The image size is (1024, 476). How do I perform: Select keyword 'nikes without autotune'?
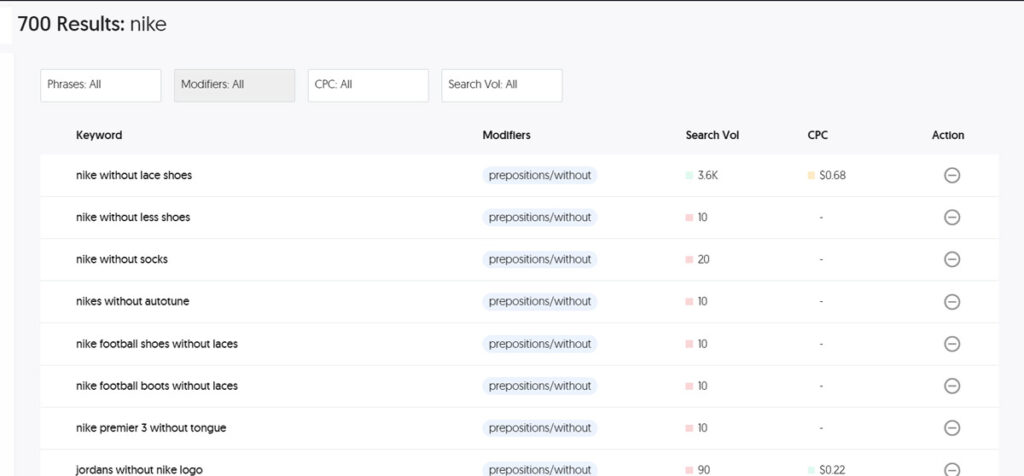133,301
